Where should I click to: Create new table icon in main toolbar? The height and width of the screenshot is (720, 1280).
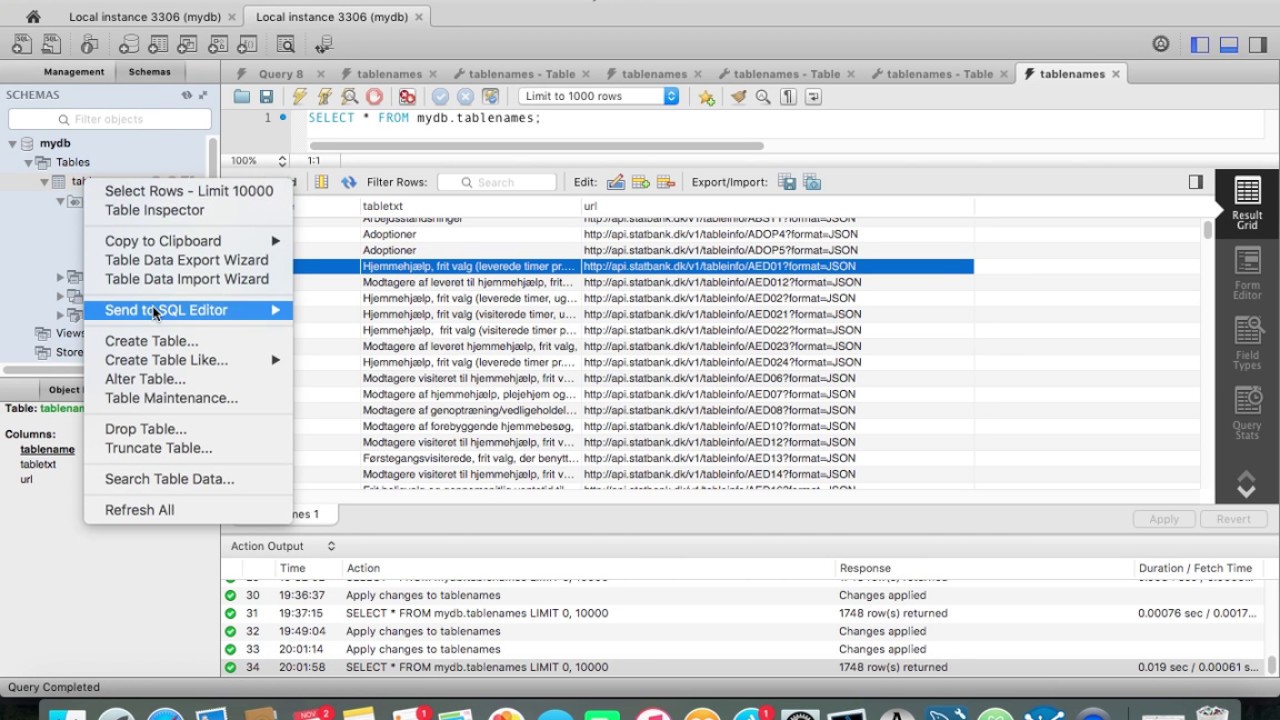click(x=158, y=44)
